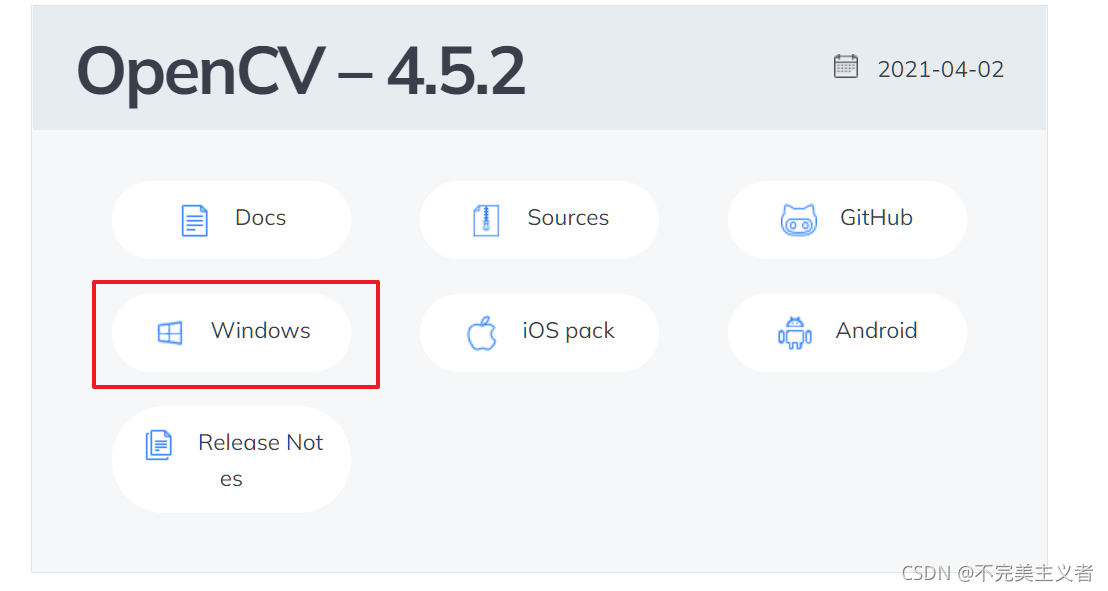Image resolution: width=1108 pixels, height=591 pixels.
Task: Choose the iOS pack download
Action: click(539, 333)
